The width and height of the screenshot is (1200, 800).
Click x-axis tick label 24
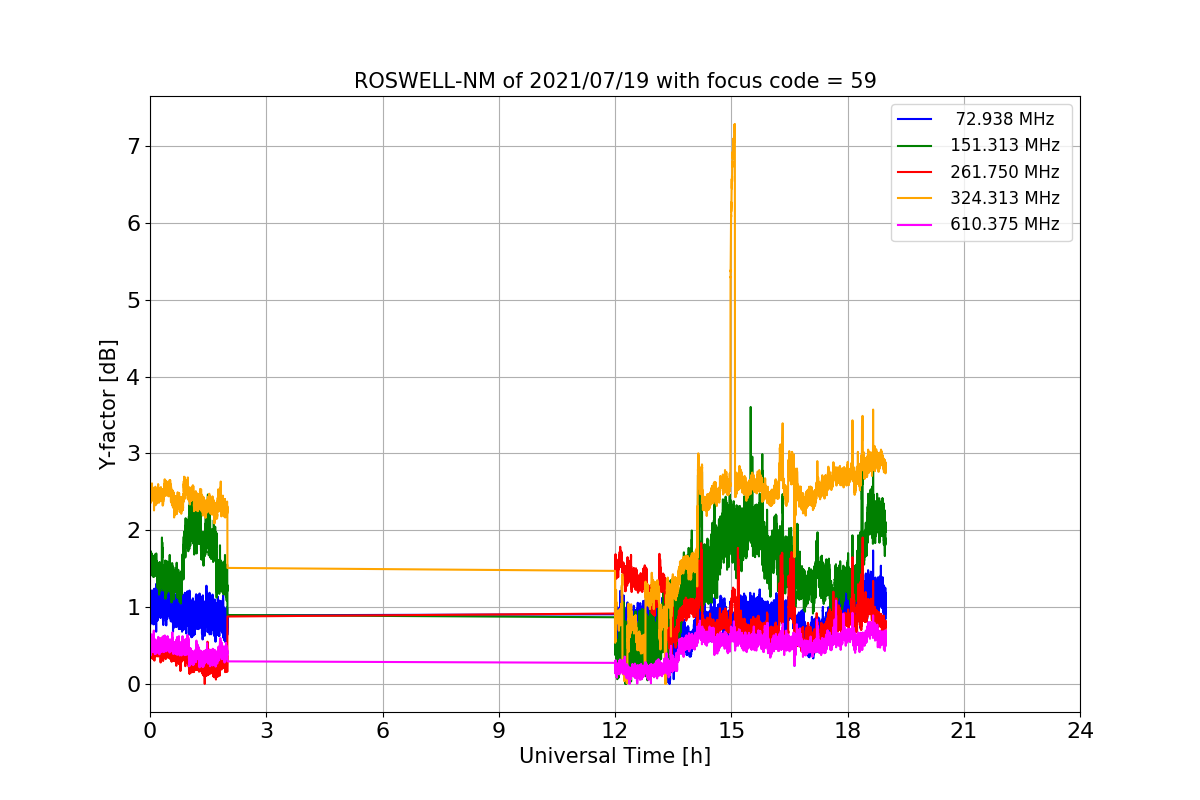click(x=1080, y=731)
